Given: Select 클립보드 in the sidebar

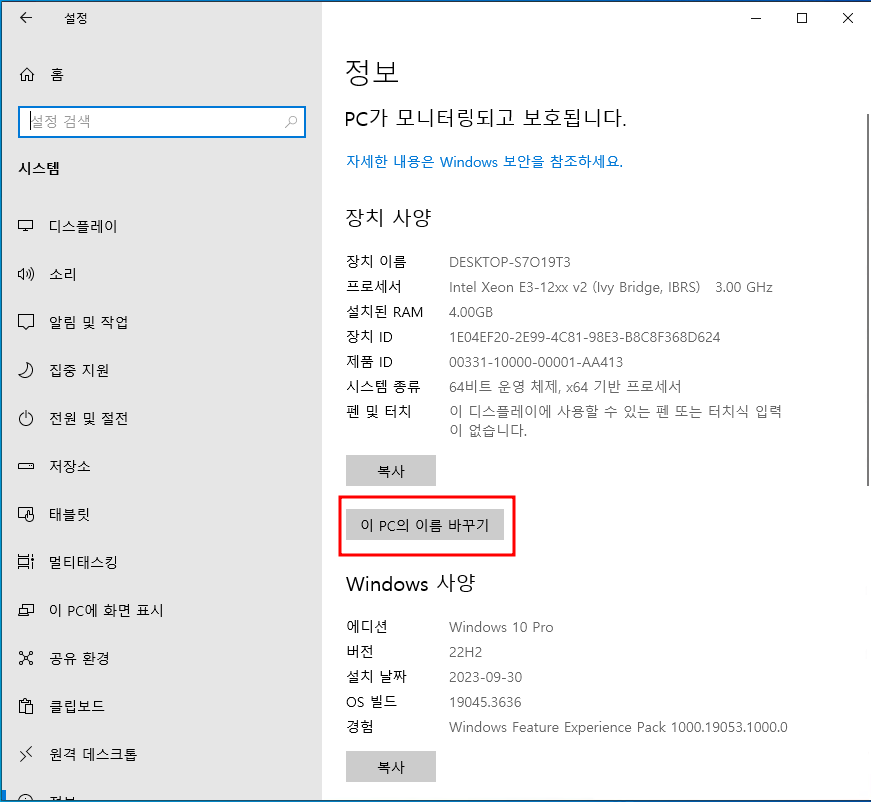Looking at the screenshot, I should click(77, 706).
